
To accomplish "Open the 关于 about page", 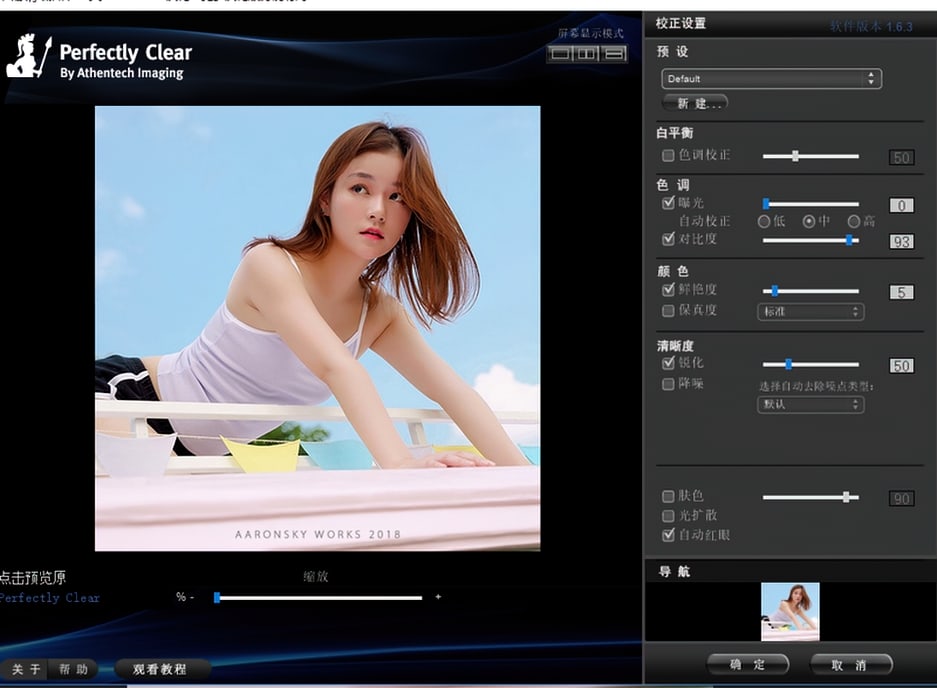I will (x=26, y=669).
